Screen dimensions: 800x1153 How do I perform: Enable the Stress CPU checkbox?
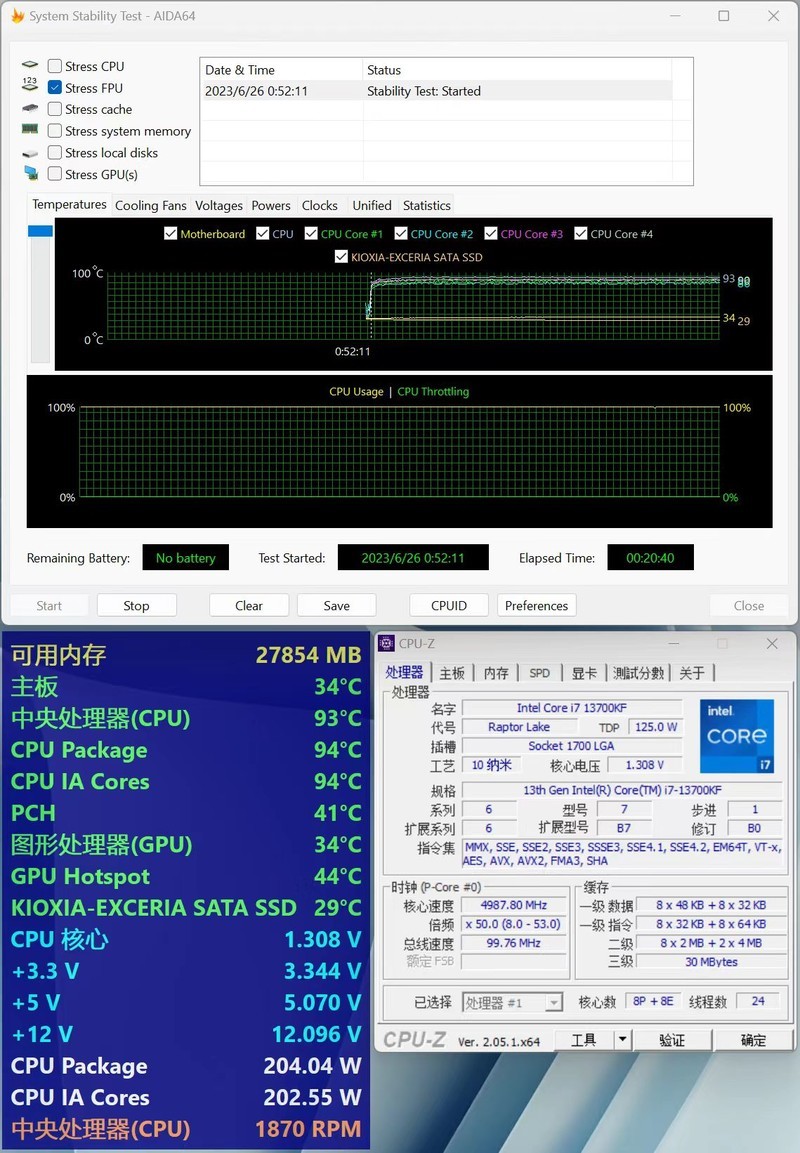click(55, 65)
